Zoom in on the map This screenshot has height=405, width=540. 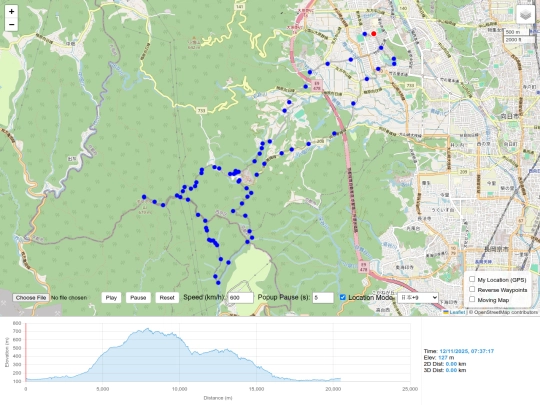(x=11, y=12)
